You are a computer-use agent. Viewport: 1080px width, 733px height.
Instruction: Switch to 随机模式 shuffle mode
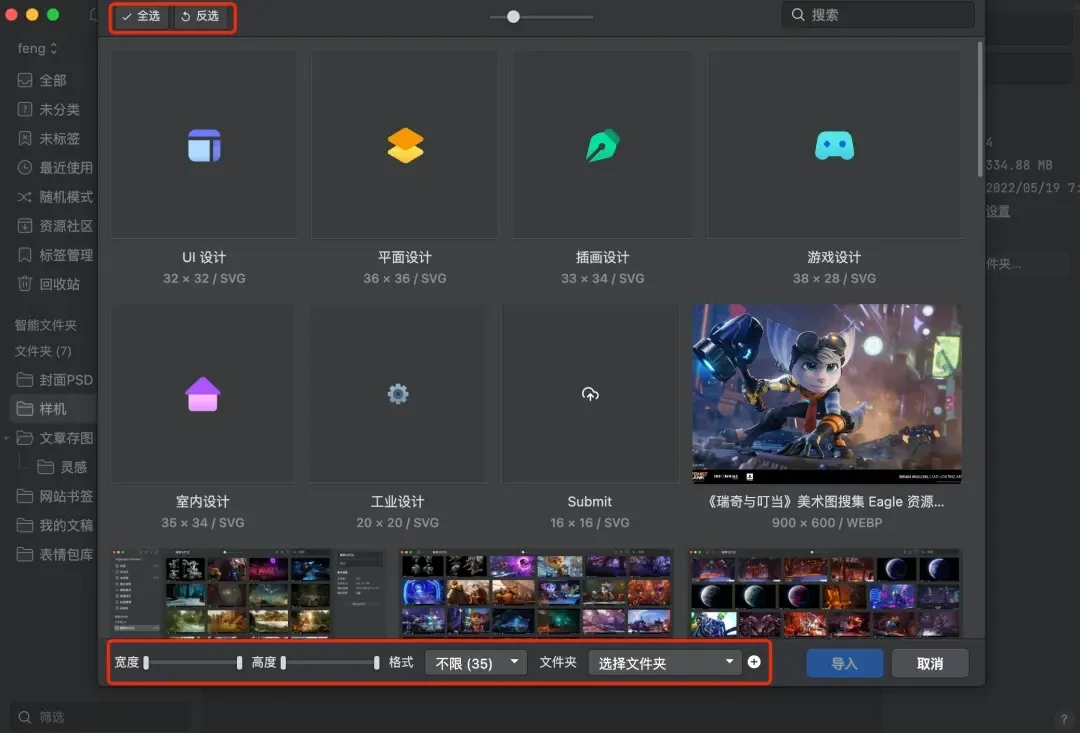pos(54,197)
